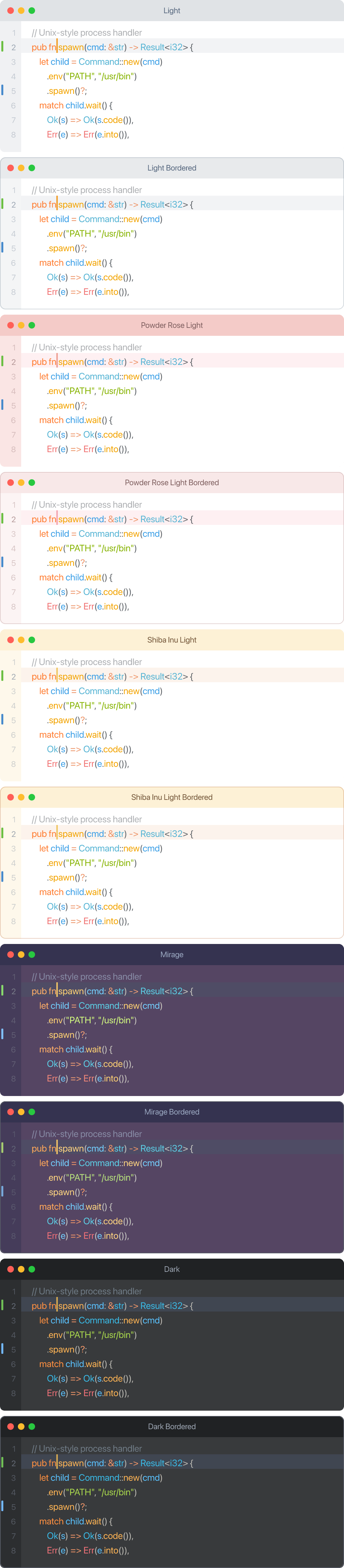
Task: Click green zoom button in Dark Bordered window
Action: coord(32,1426)
